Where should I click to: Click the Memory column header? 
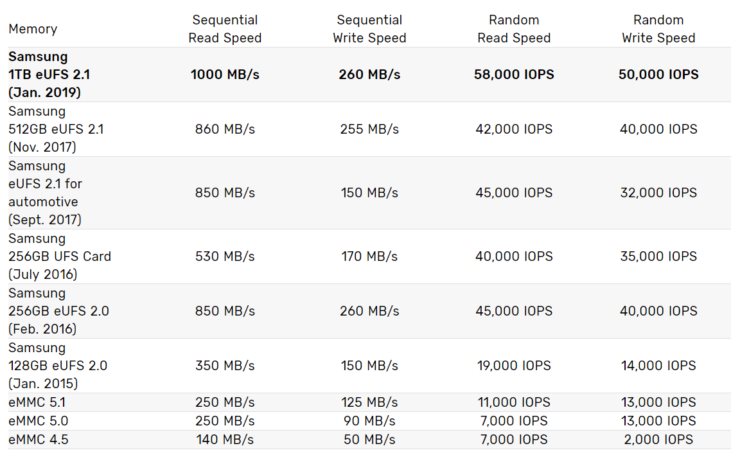[x=33, y=29]
